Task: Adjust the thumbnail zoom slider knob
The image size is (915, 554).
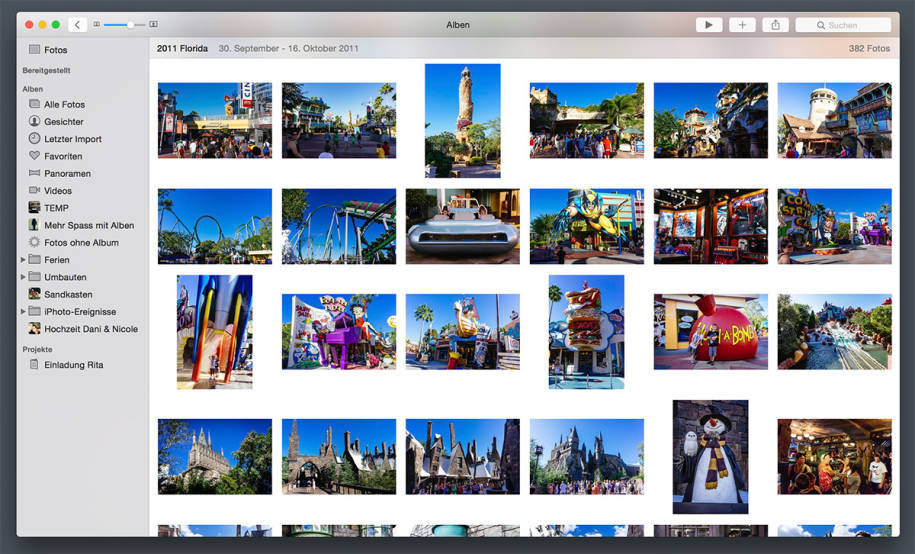Action: (130, 25)
